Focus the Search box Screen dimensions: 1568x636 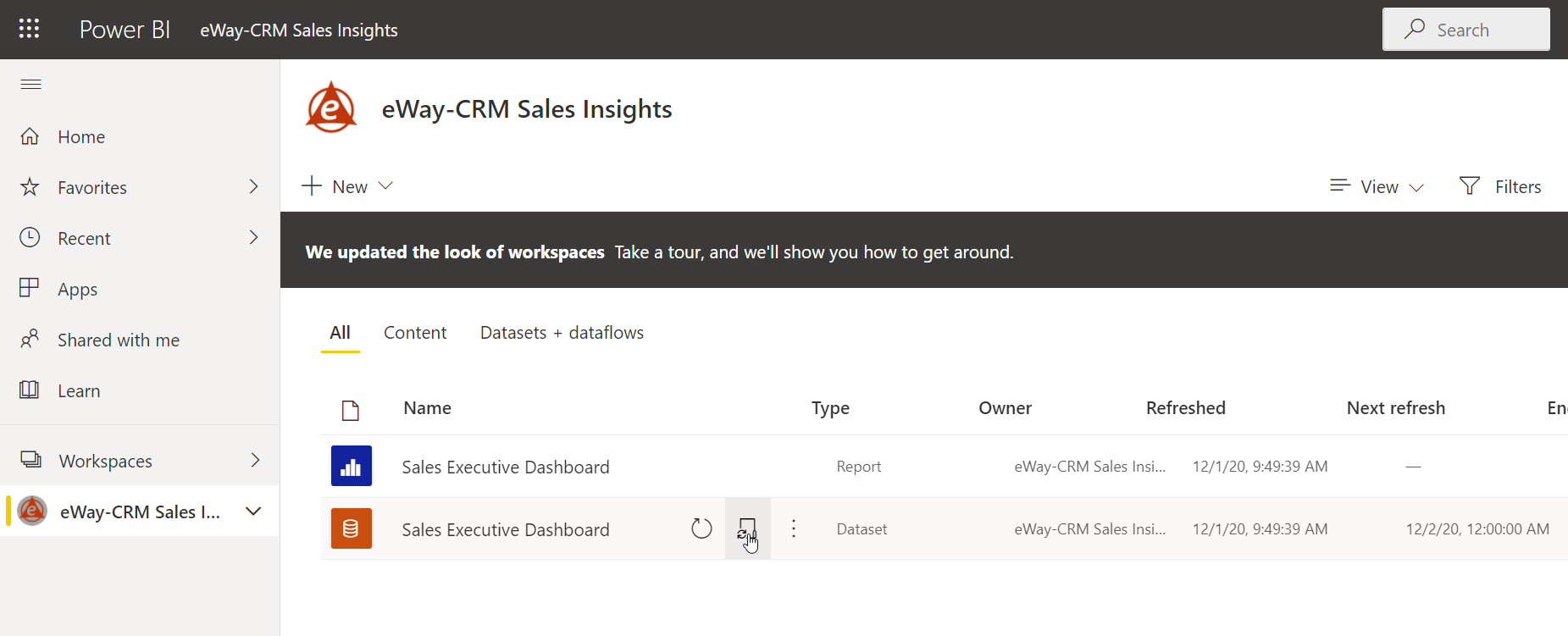pos(1466,30)
